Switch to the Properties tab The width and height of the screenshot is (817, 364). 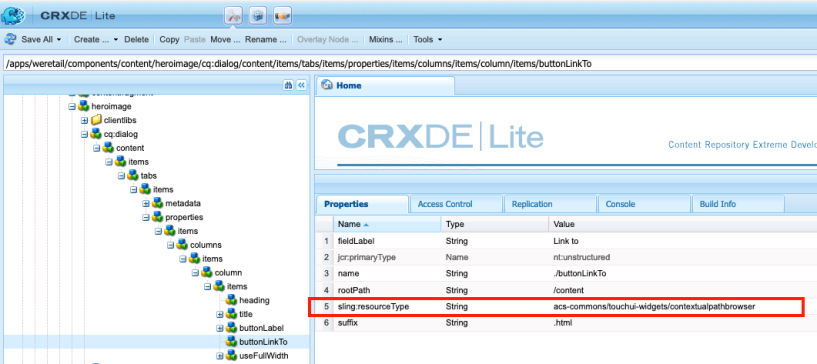tap(362, 204)
